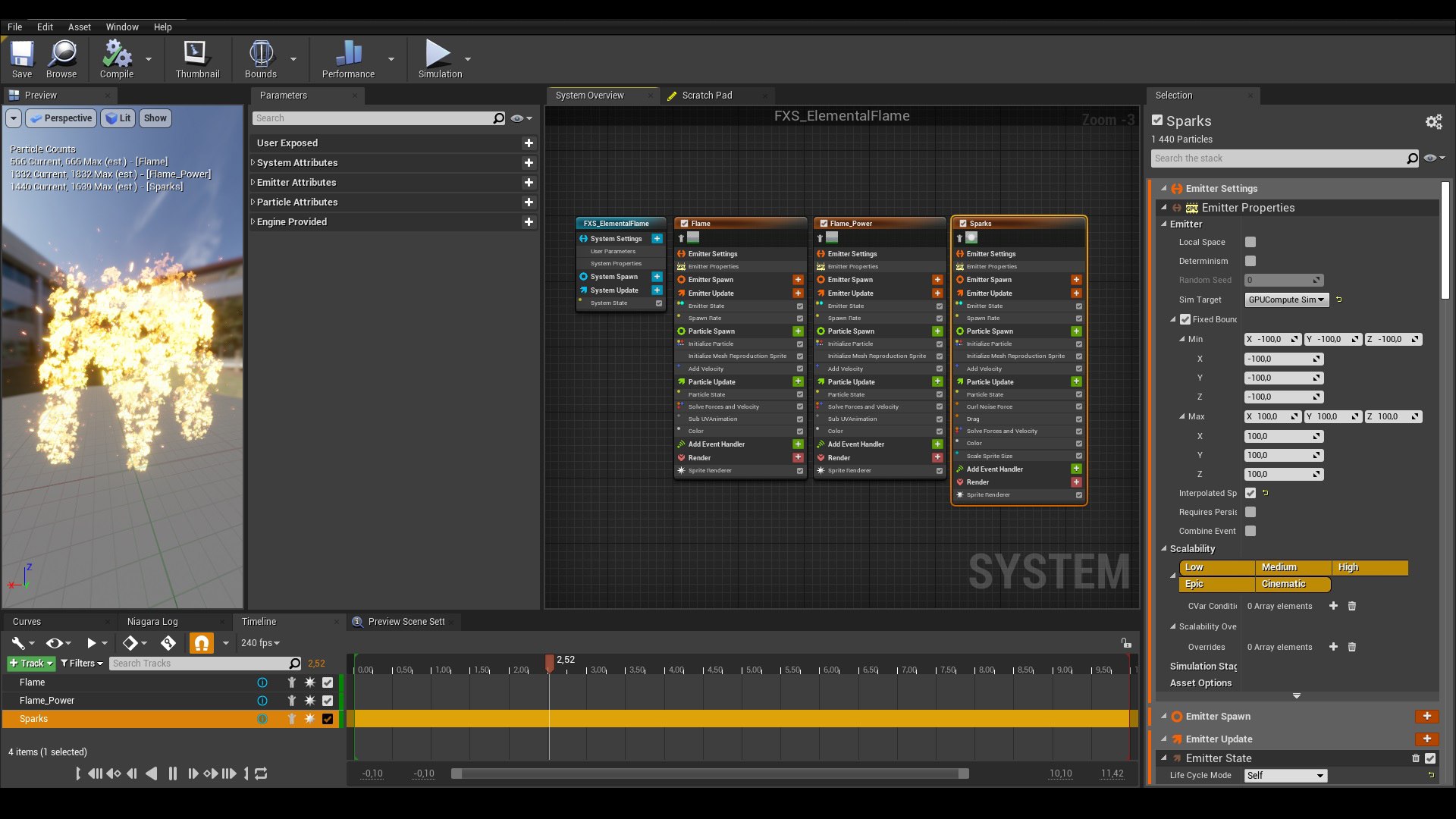
Task: Click the Lit view mode button
Action: 118,118
